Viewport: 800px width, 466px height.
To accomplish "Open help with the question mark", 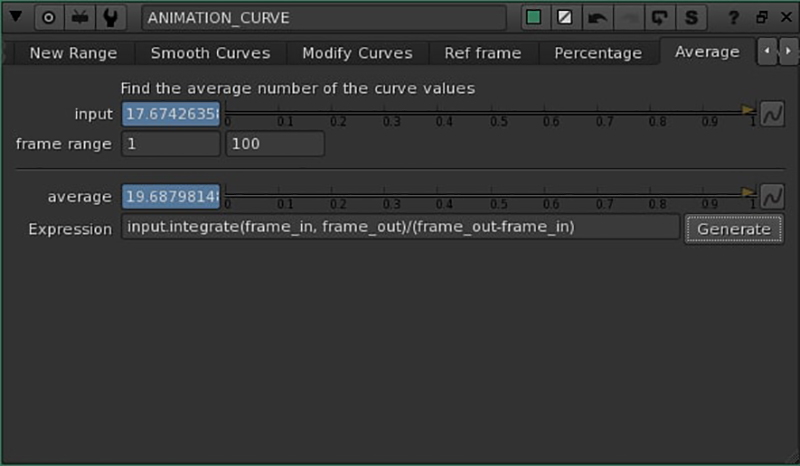I will (x=734, y=17).
